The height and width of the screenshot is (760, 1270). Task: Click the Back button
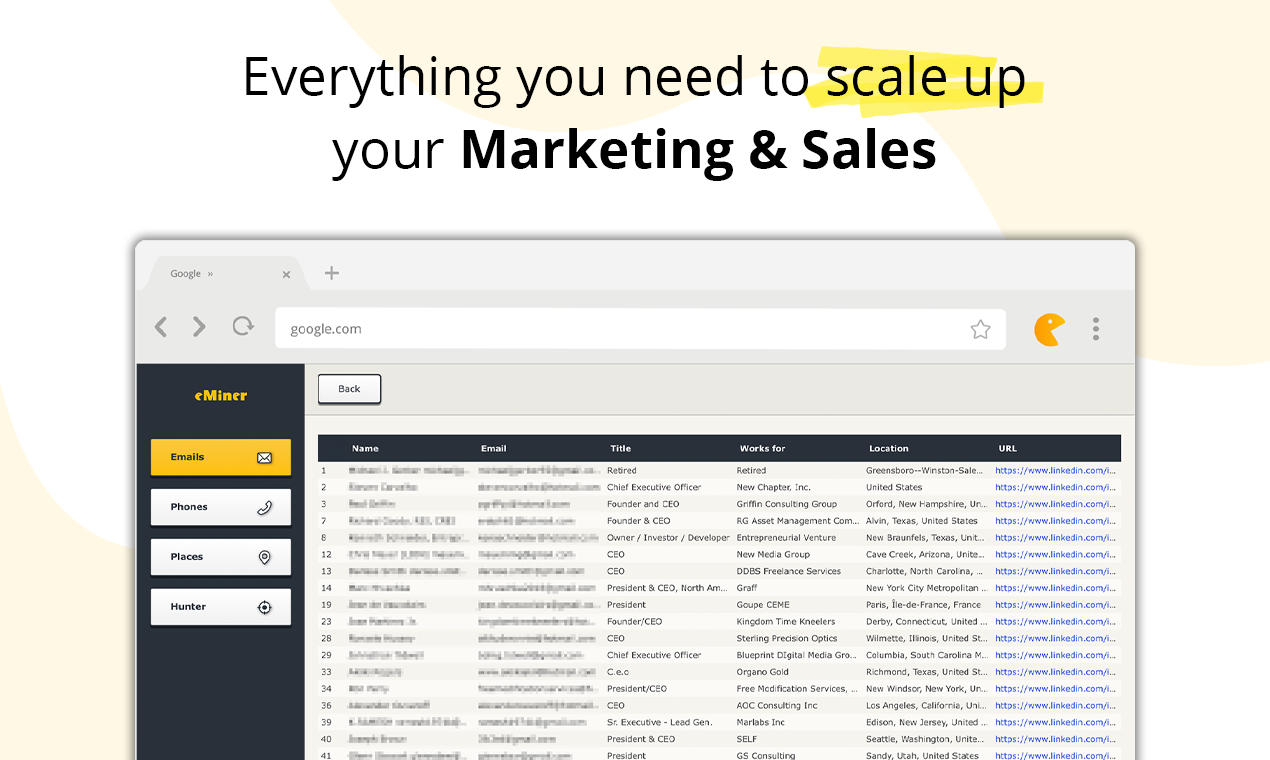click(349, 389)
